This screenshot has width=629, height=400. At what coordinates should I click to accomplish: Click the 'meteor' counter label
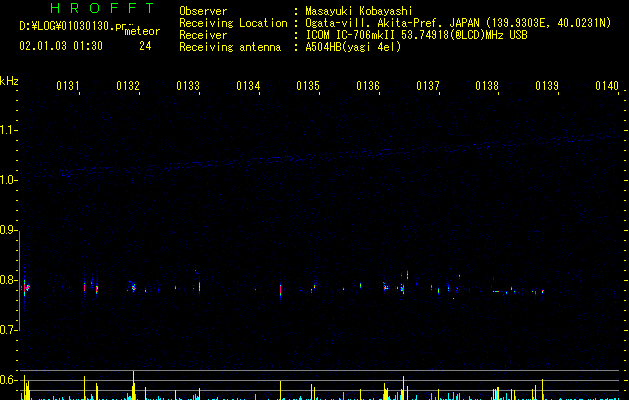point(142,31)
